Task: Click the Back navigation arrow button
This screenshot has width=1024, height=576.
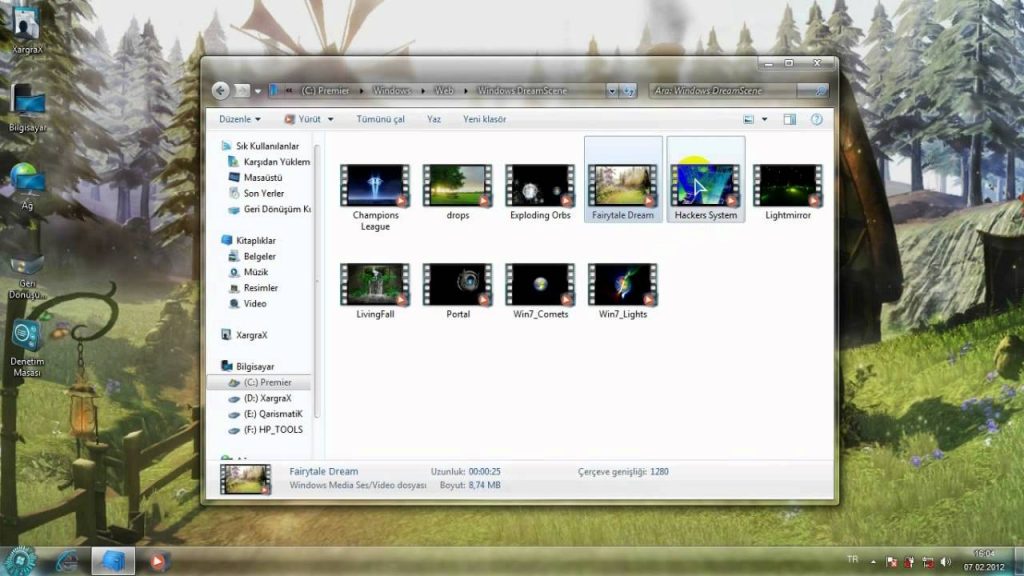Action: tap(221, 90)
